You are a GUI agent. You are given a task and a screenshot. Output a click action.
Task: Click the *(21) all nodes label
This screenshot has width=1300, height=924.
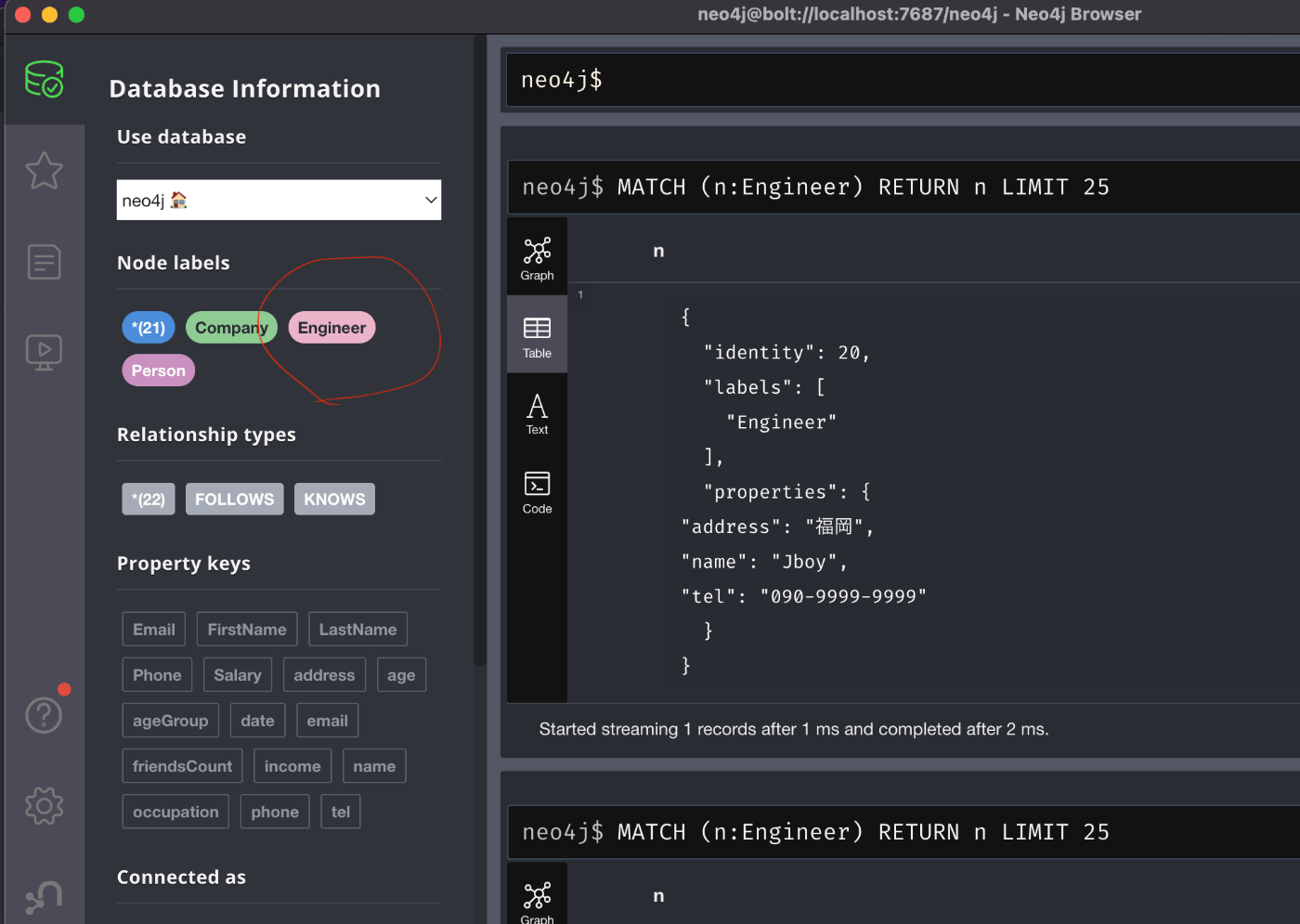(x=149, y=327)
